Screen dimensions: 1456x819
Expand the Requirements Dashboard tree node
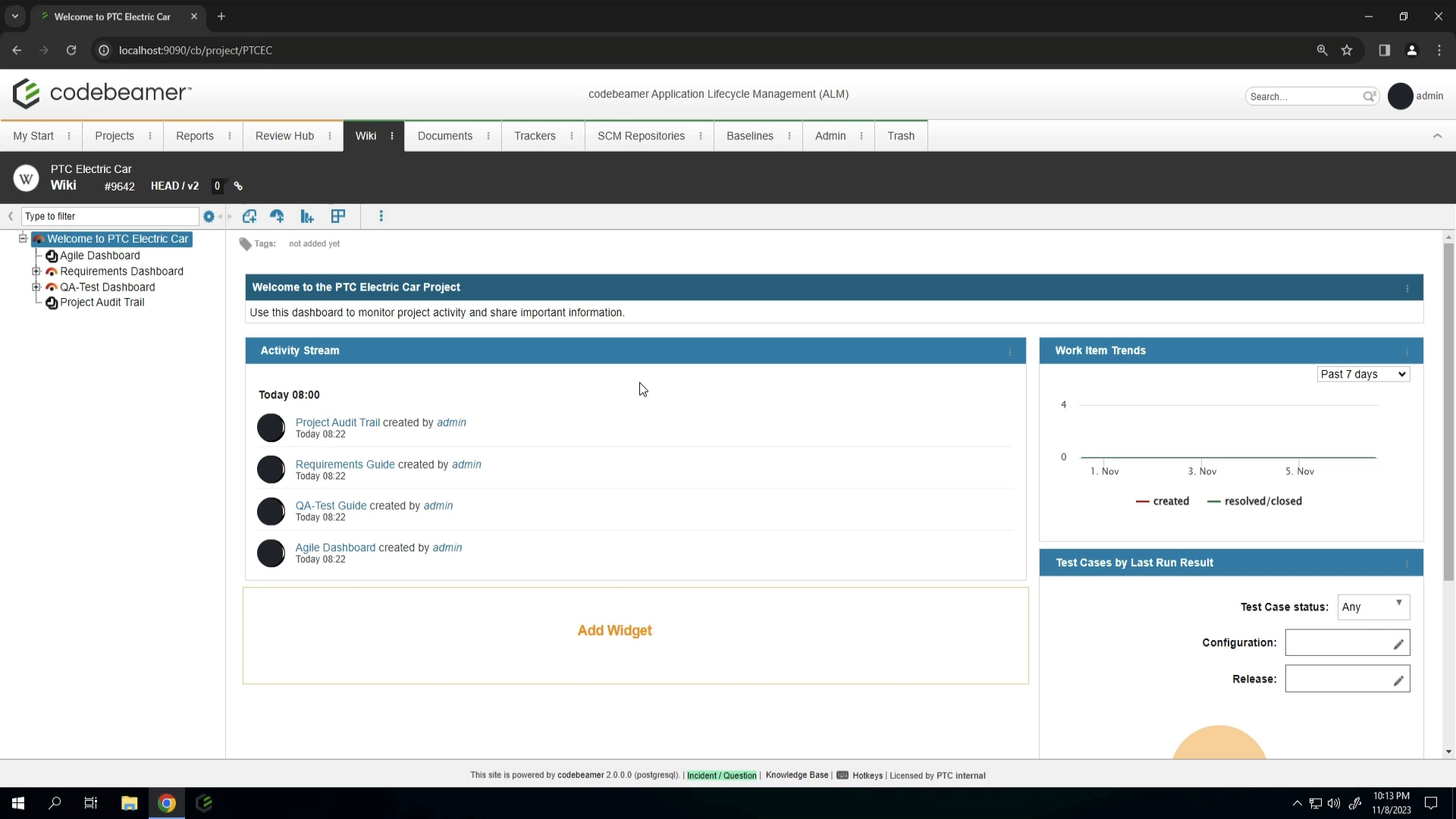36,271
